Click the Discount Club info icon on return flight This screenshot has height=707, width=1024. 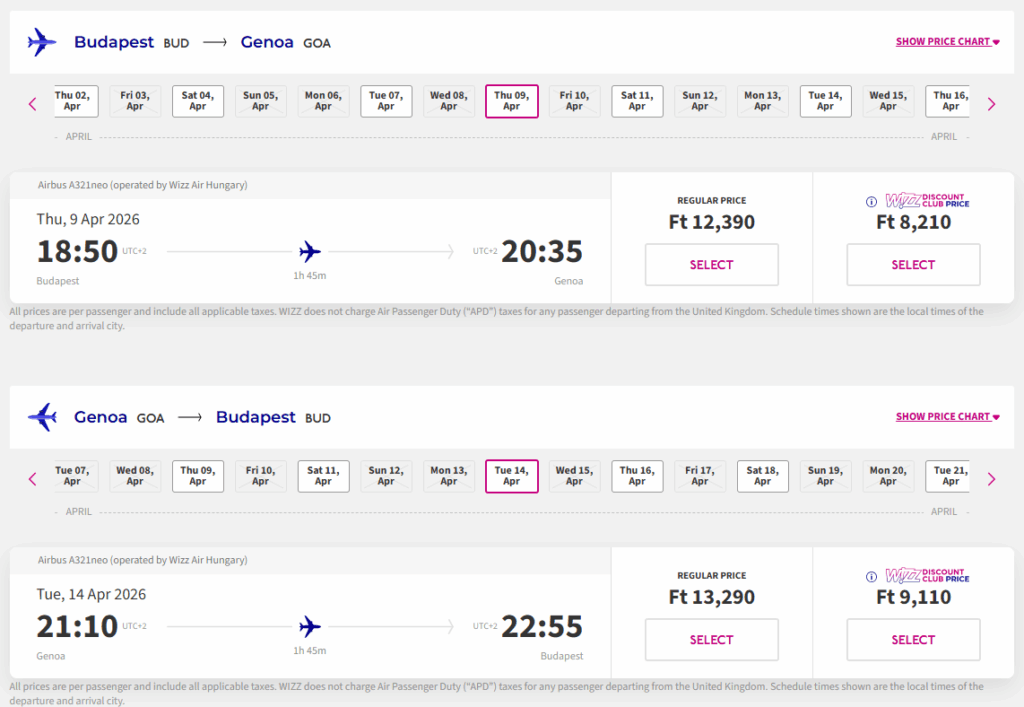click(x=871, y=576)
